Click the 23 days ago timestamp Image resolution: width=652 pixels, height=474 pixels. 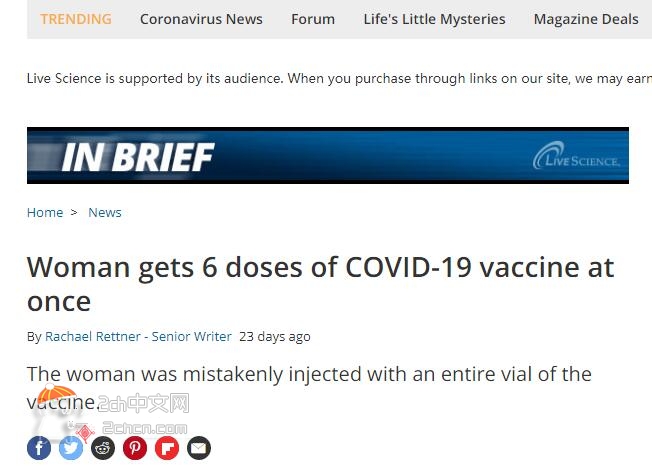click(275, 336)
